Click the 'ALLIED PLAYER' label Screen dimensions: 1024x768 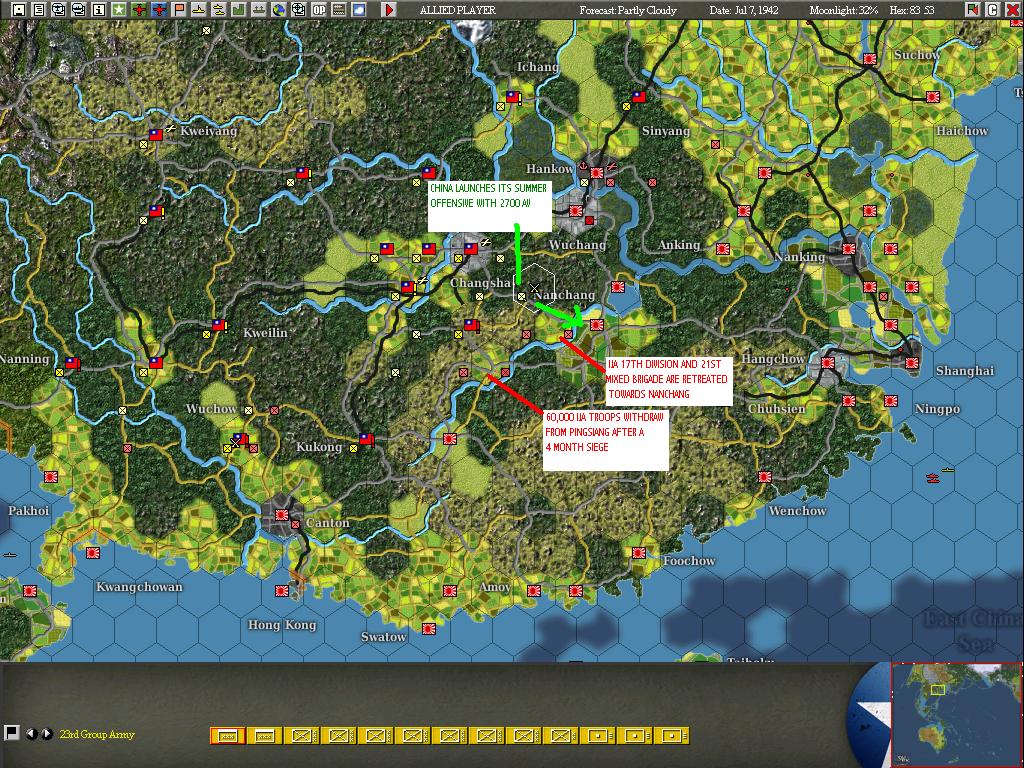(x=457, y=10)
